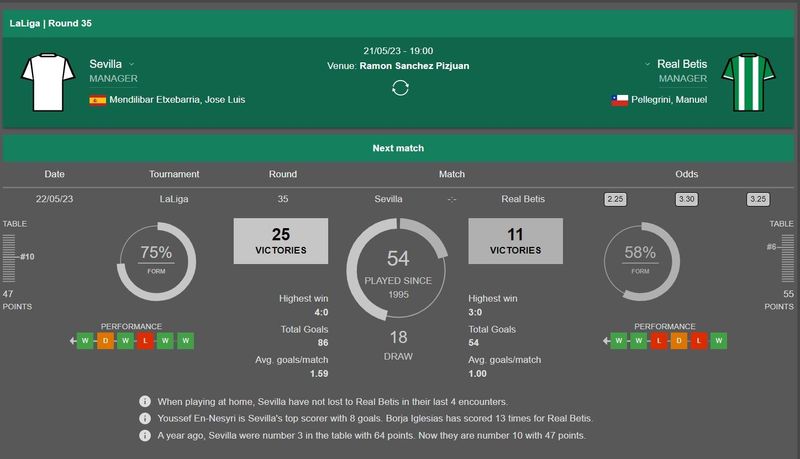
Task: Click the Sevilla team name in header
Action: click(x=106, y=64)
